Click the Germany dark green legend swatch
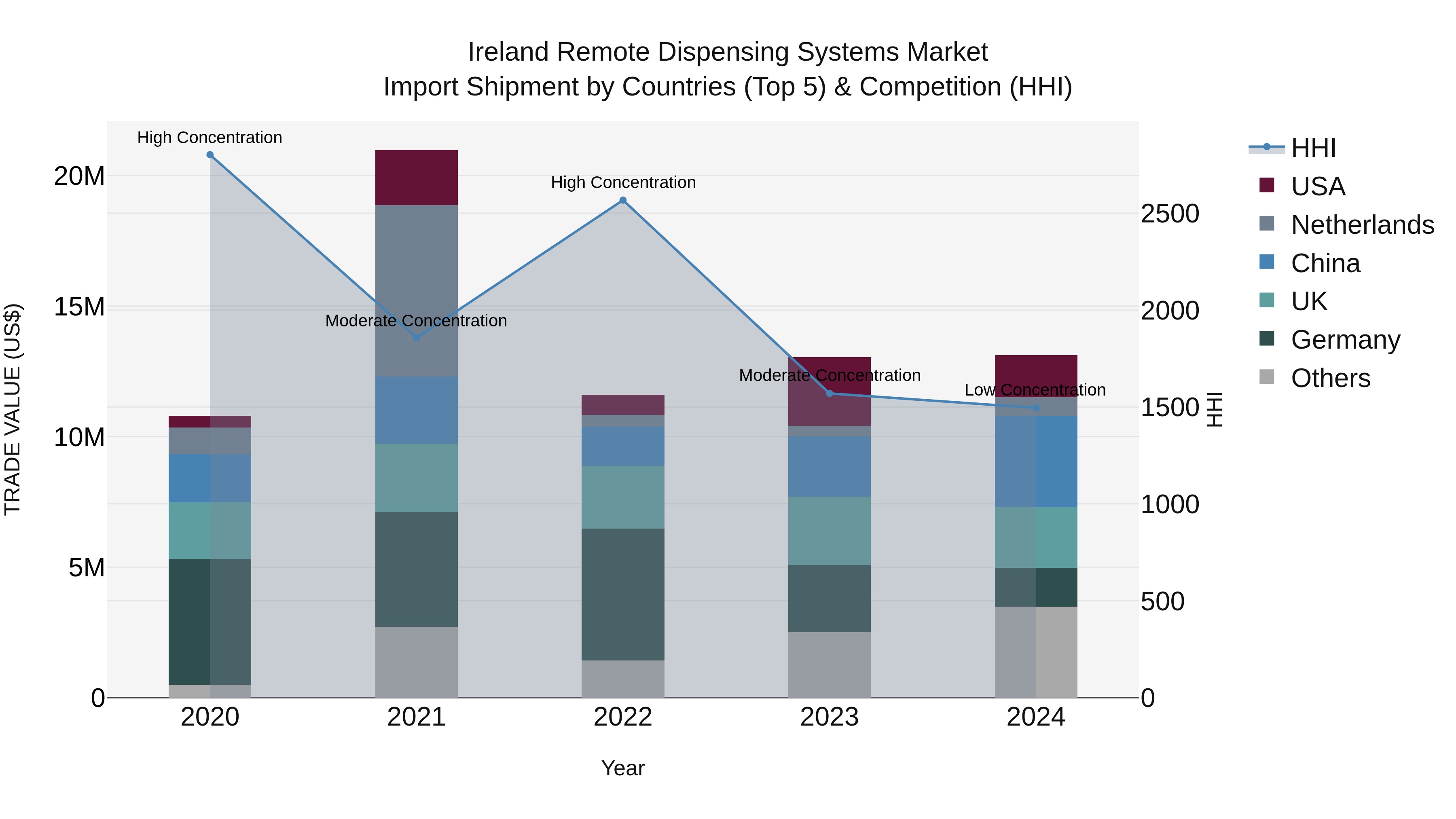 (x=1267, y=339)
